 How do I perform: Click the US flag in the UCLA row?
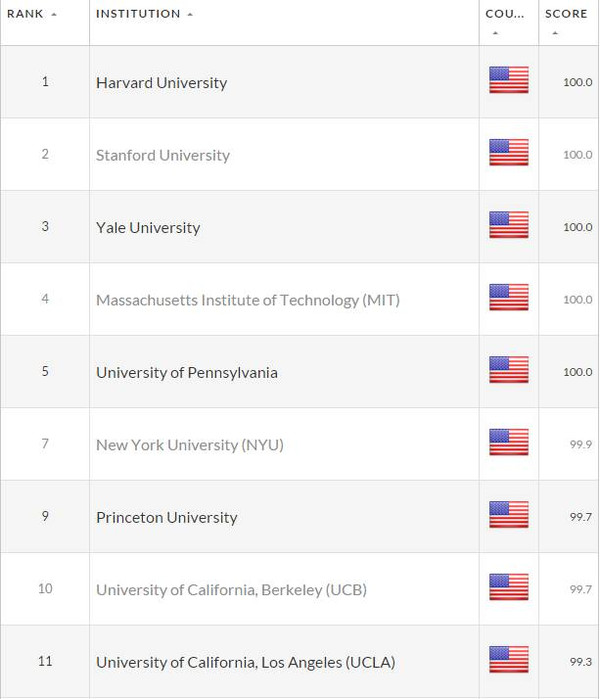coord(509,660)
